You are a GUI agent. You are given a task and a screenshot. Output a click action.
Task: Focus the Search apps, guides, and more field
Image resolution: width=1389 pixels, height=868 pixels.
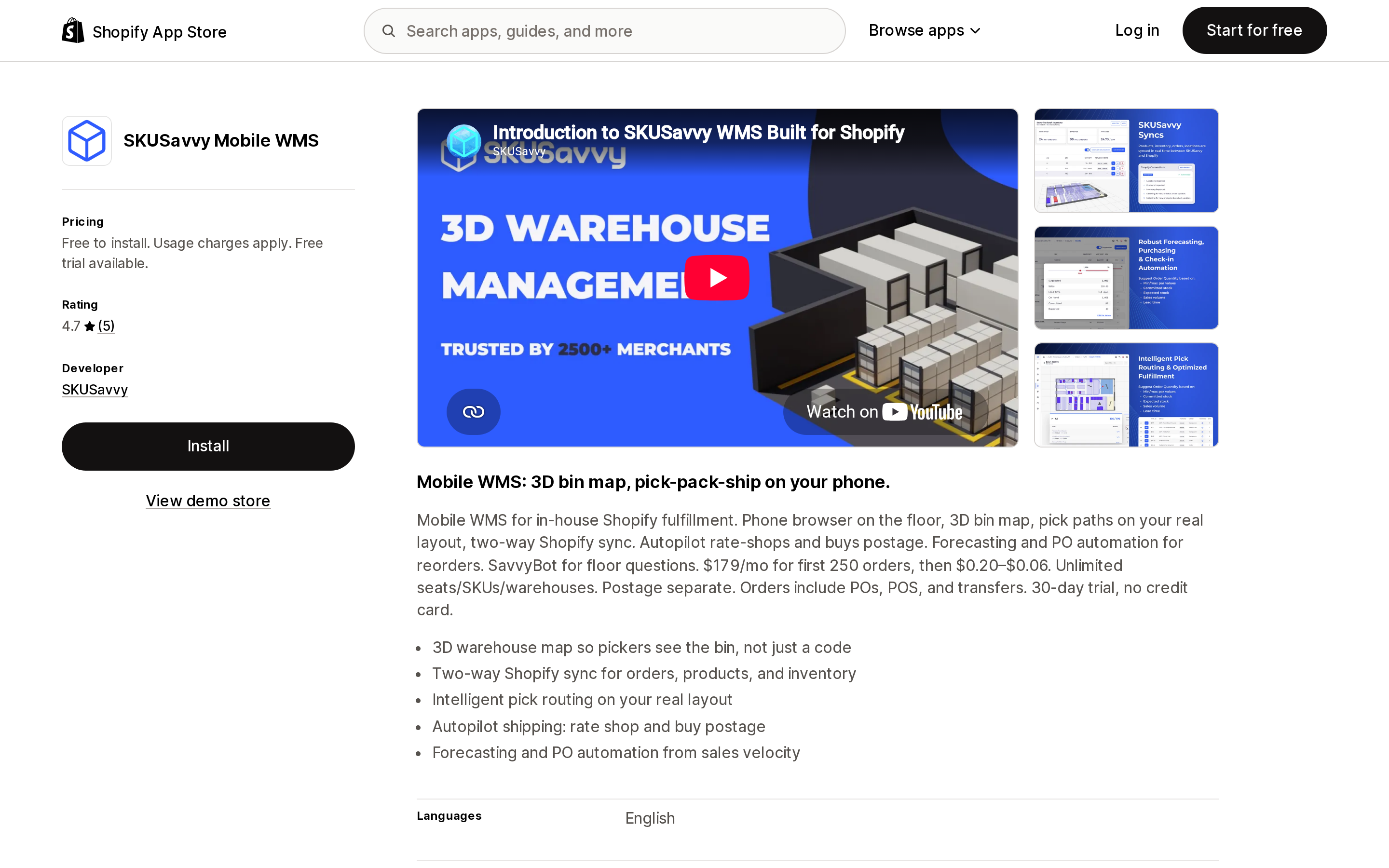[604, 31]
